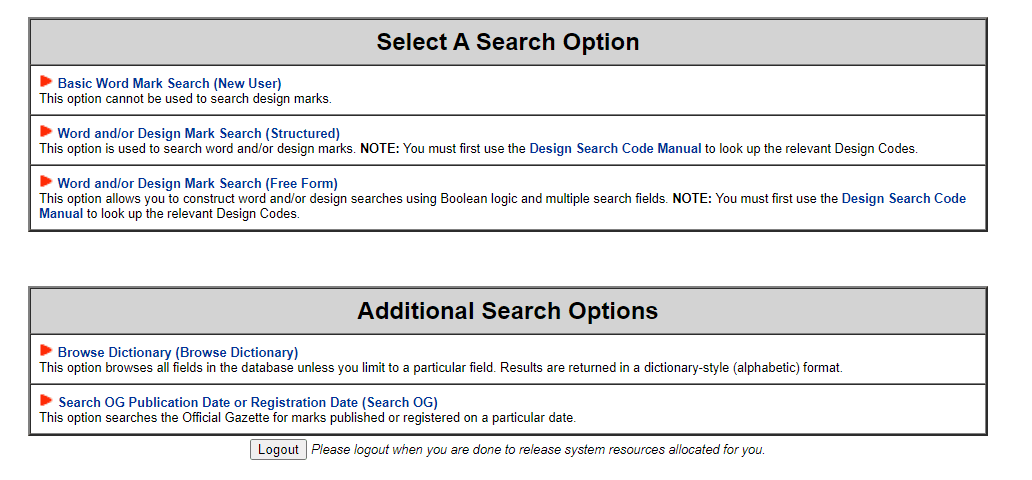Click the "Please logout when you are done" notice
Viewport: 1032px width, 480px height.
click(x=538, y=450)
